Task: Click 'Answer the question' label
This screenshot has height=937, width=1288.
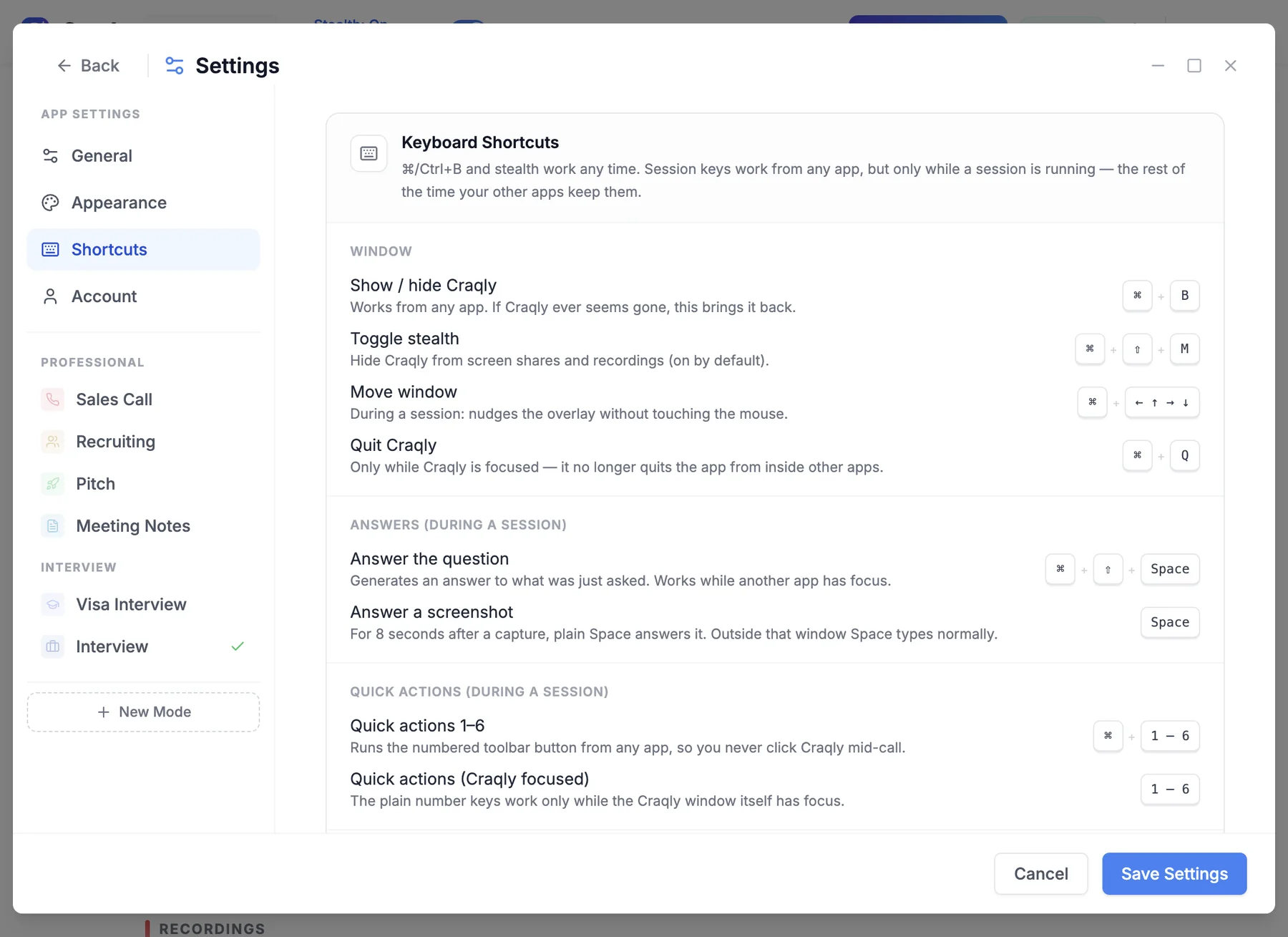Action: tap(430, 559)
